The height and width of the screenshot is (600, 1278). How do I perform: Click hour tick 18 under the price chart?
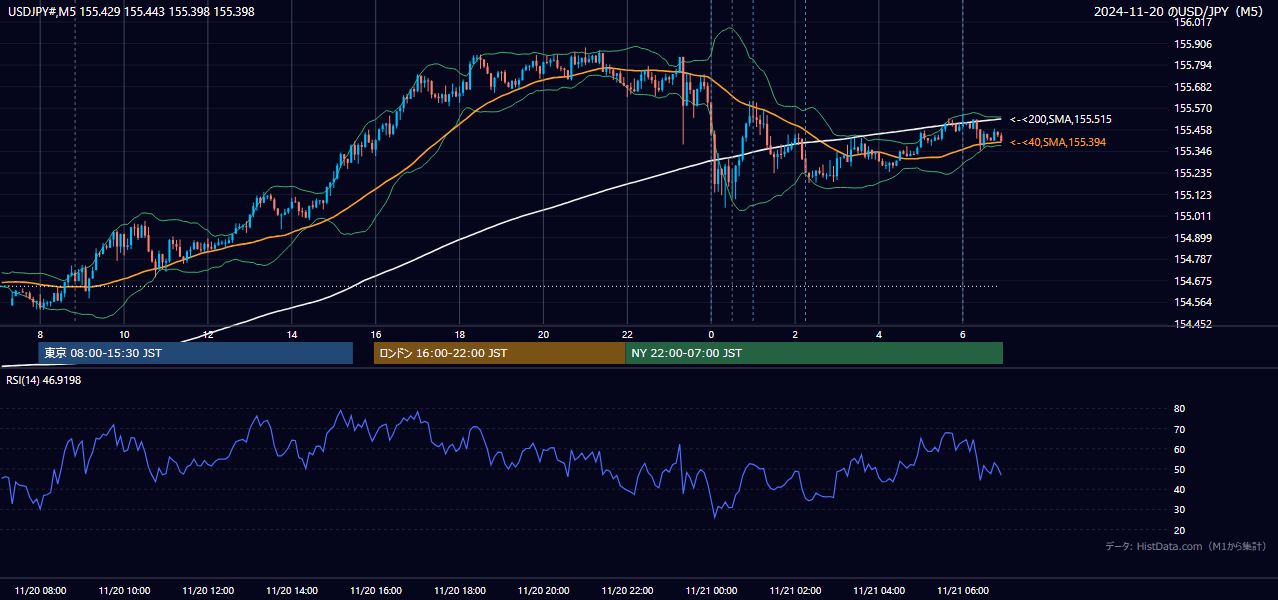coord(460,334)
